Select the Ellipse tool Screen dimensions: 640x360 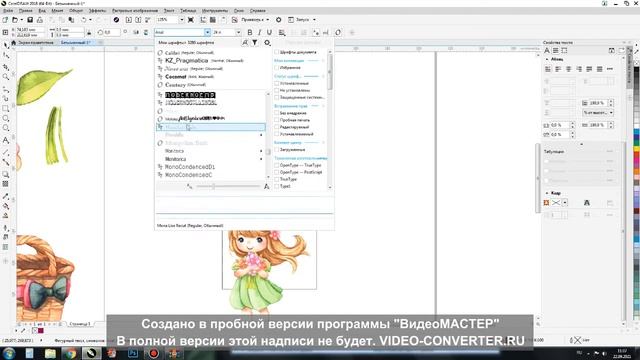6,118
